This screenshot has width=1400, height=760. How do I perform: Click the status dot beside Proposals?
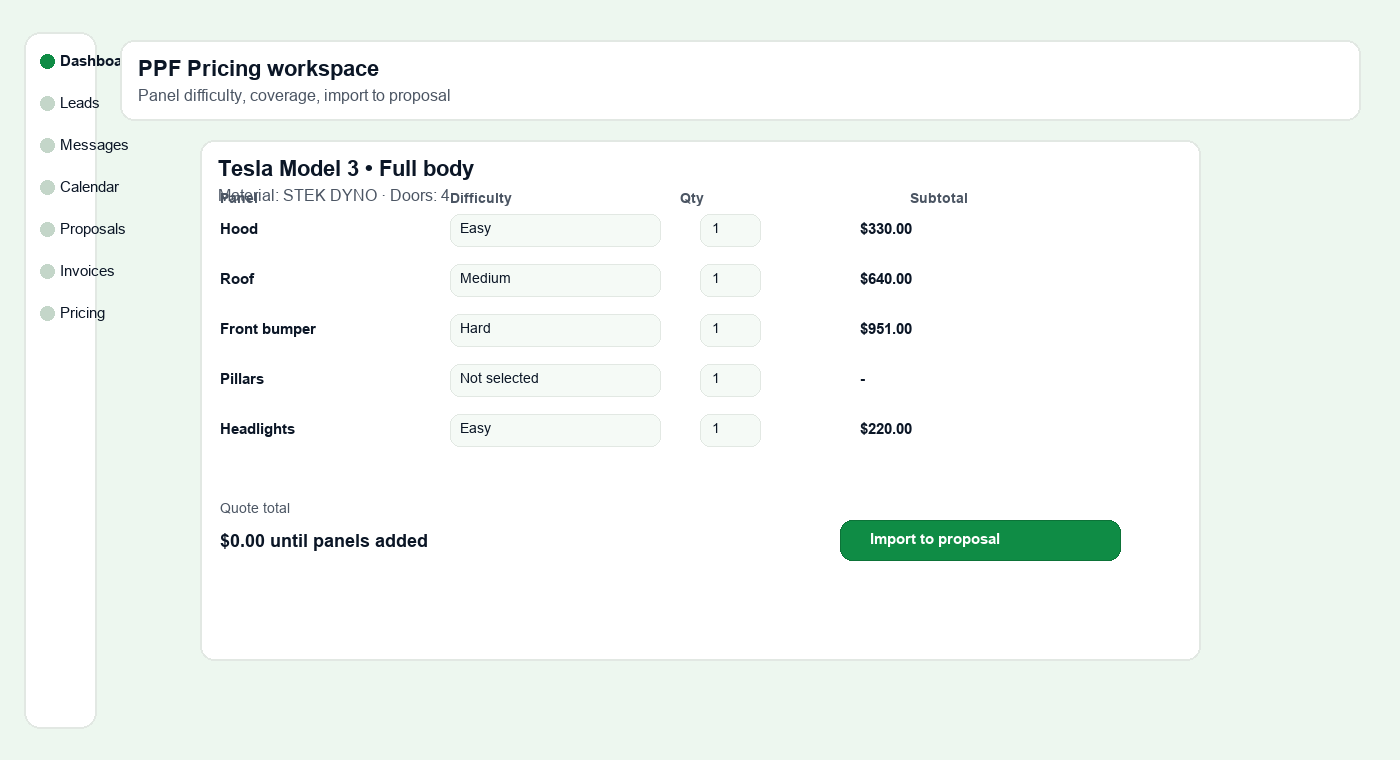click(x=48, y=229)
